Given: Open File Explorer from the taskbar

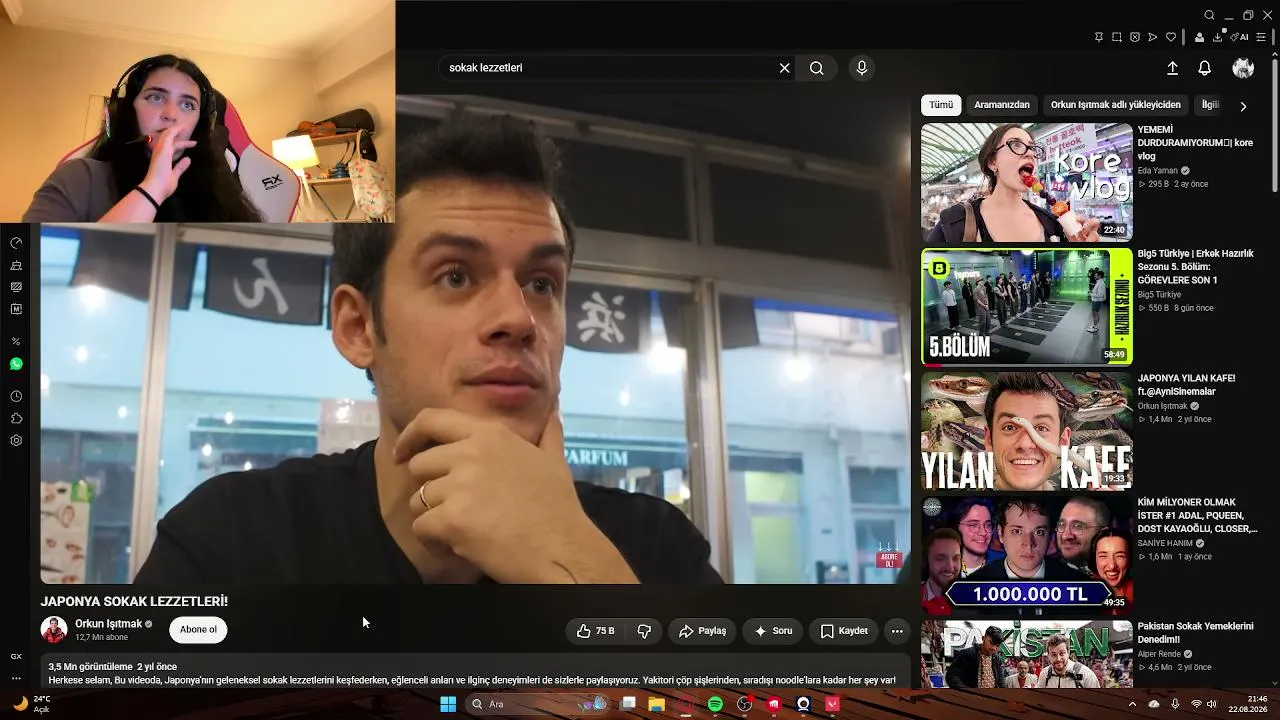Looking at the screenshot, I should pos(657,704).
